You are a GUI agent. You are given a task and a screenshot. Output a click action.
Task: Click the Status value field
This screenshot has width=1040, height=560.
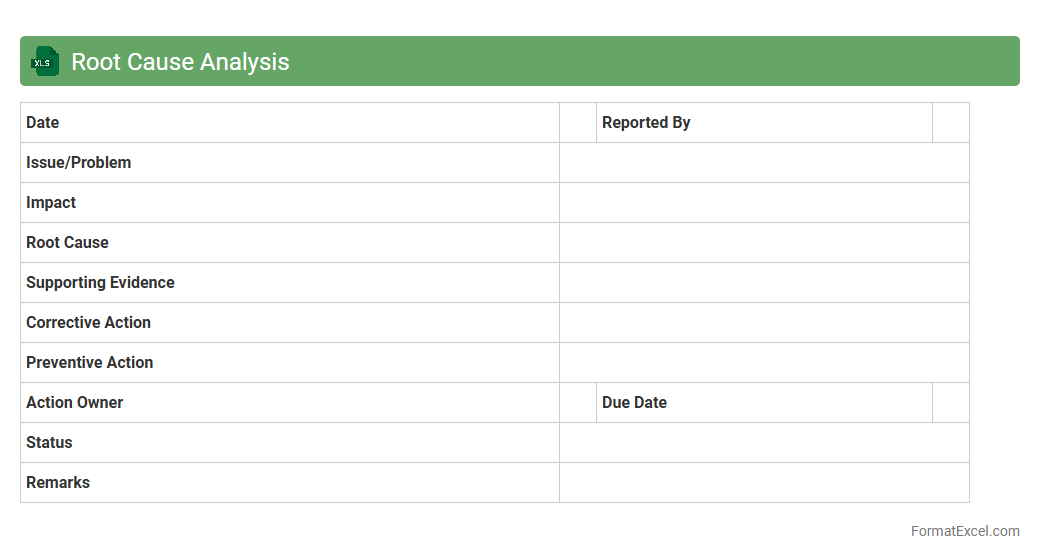point(764,443)
